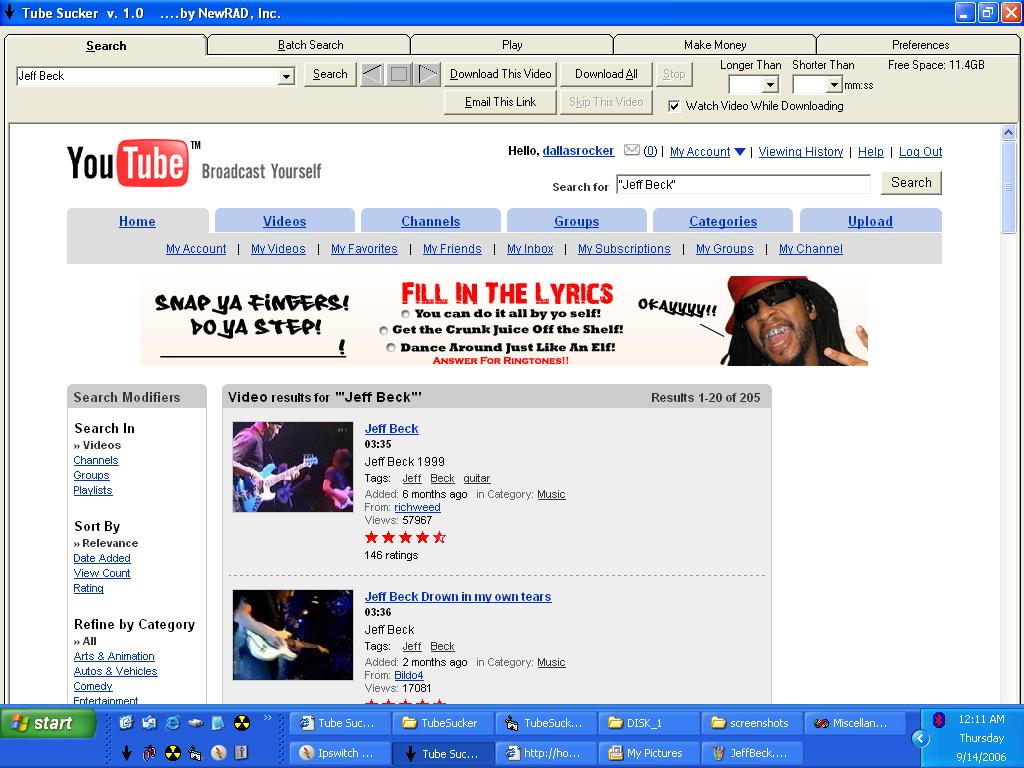The image size is (1024, 768).
Task: Click the Bluetooth icon in the system tray
Action: coord(939,720)
